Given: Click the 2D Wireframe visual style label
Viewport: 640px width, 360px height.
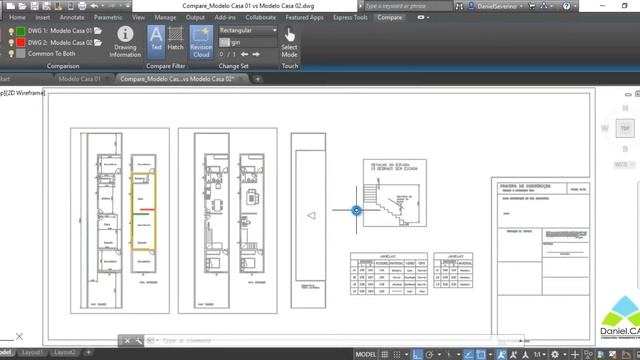Looking at the screenshot, I should point(24,93).
